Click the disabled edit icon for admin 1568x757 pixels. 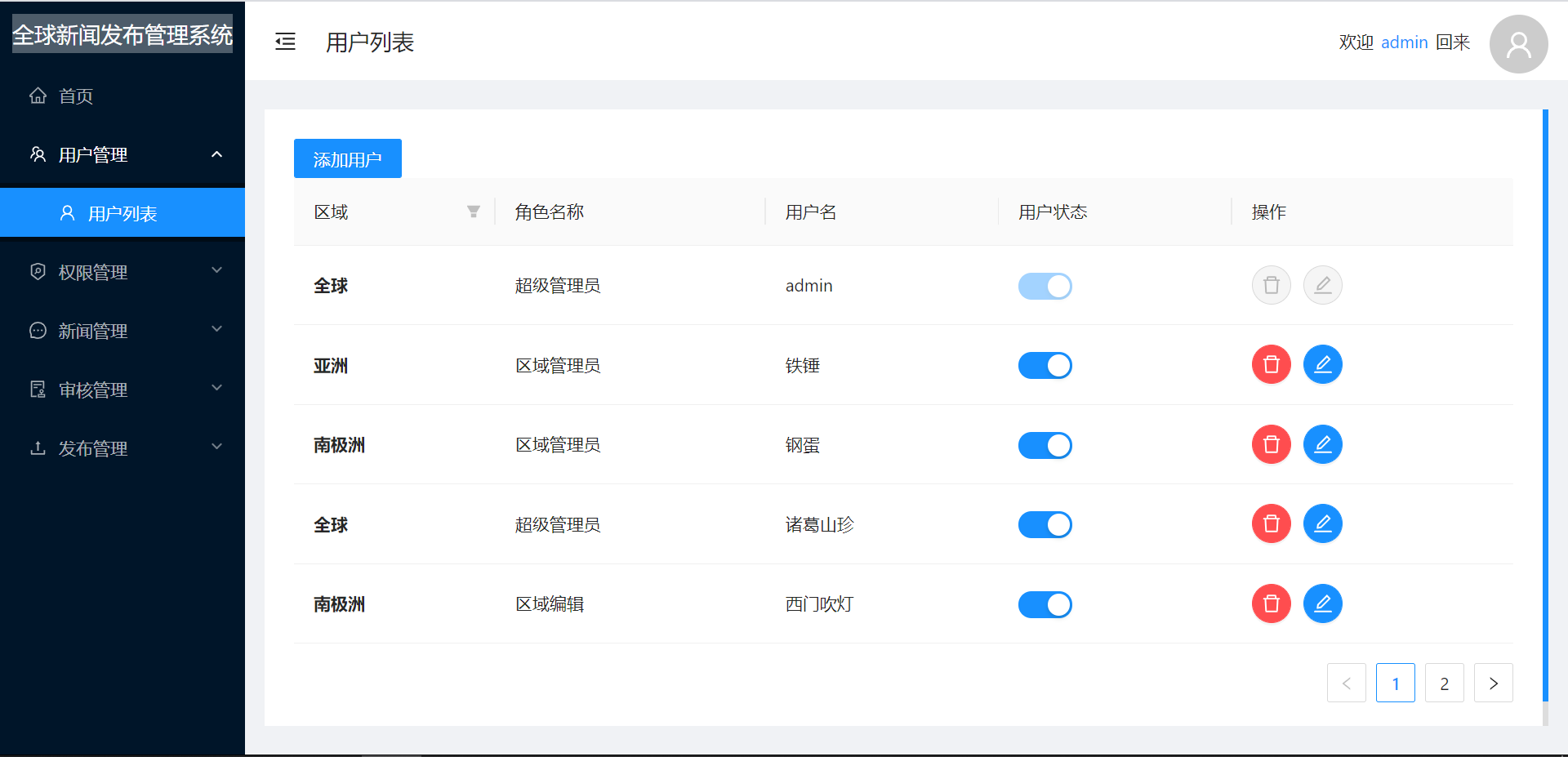coord(1322,285)
